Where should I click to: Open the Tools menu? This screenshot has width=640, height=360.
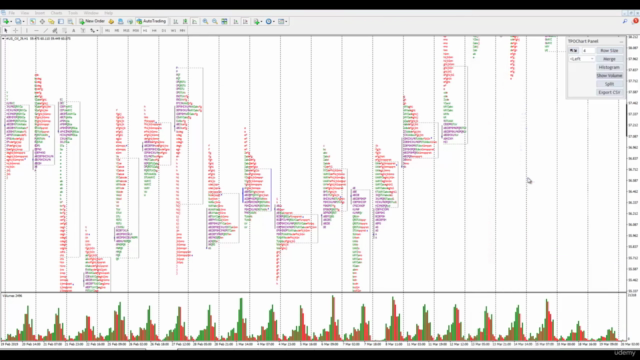[73, 13]
